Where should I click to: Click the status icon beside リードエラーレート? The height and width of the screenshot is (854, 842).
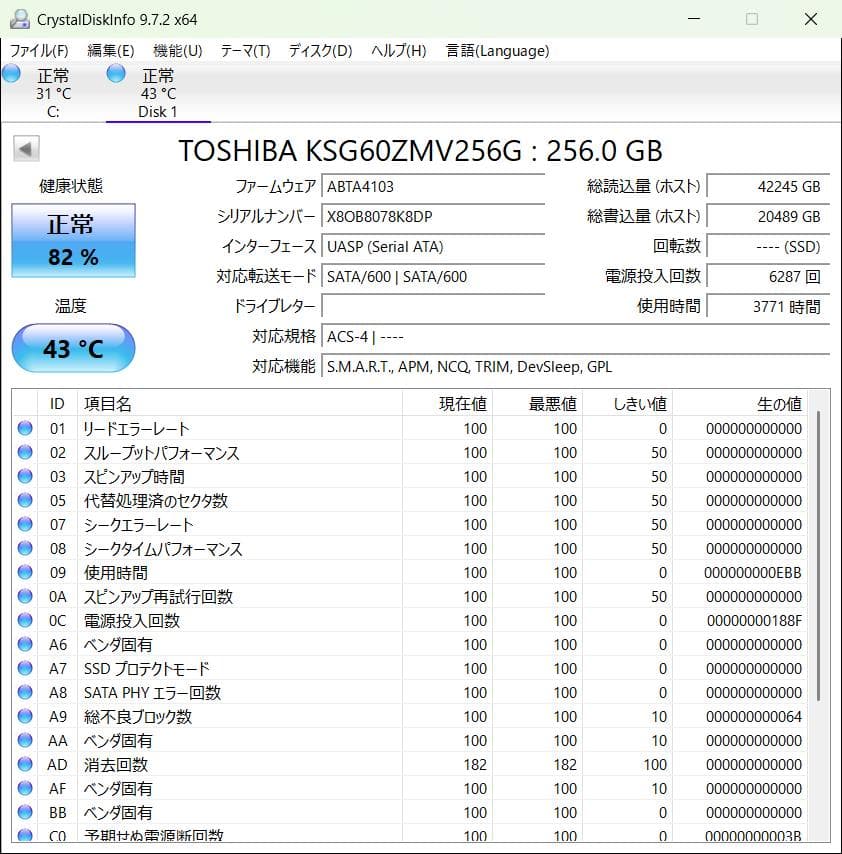point(25,429)
